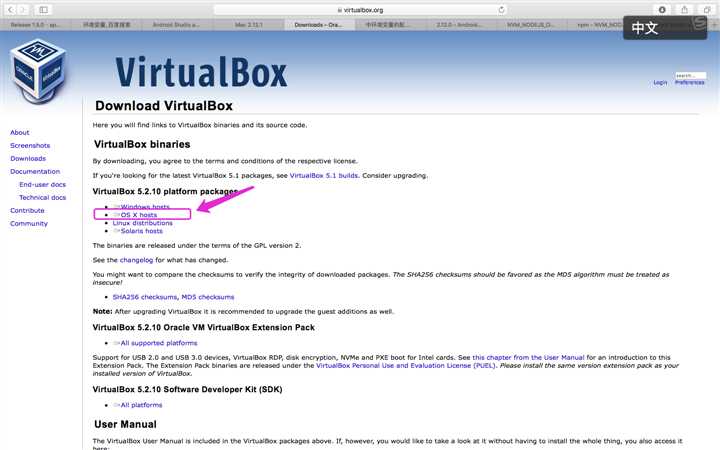Click the VirtualBox cube logo
Screen dimensions: 720x450
point(39,70)
